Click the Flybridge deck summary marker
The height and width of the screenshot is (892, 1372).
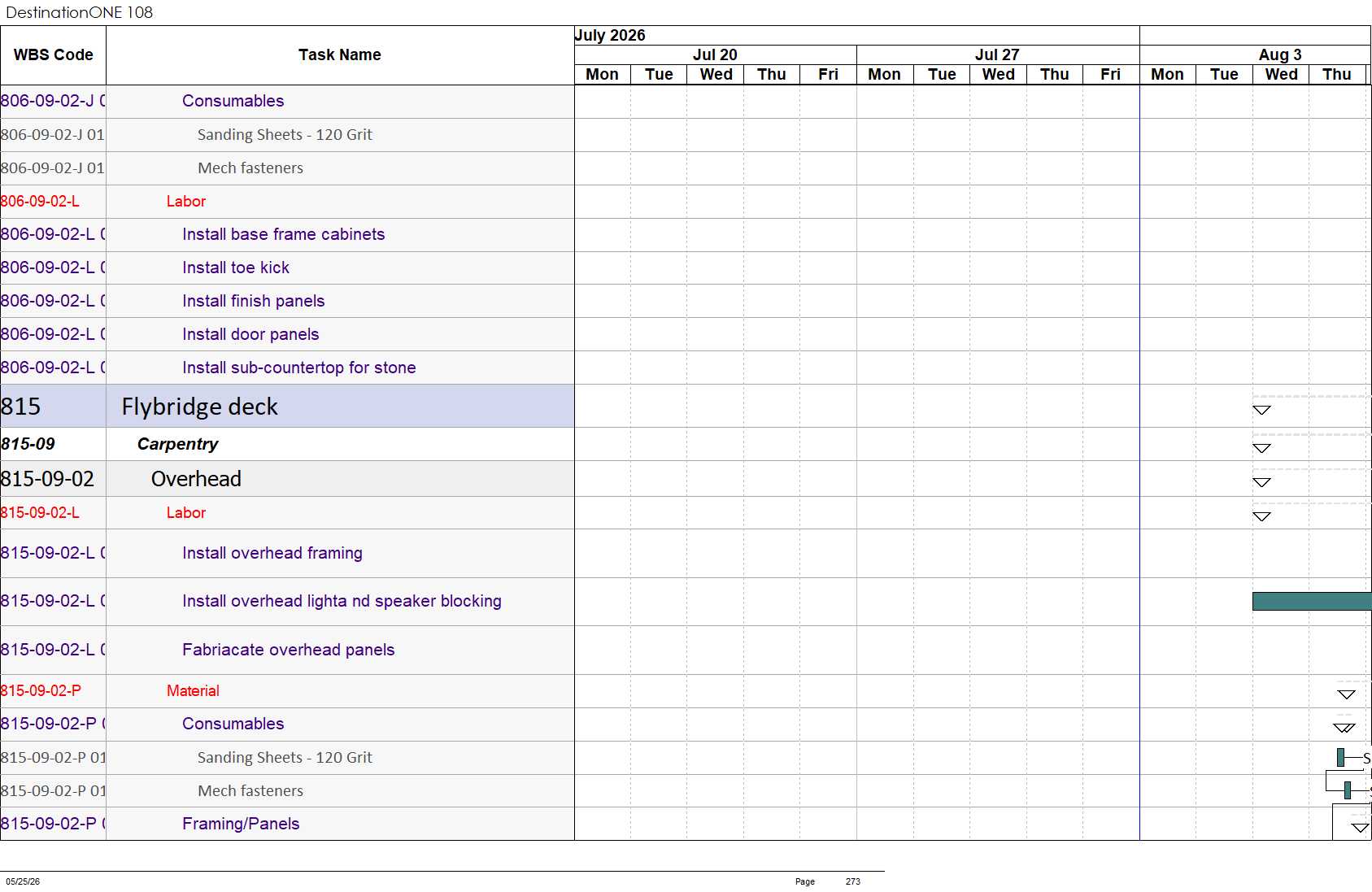(1261, 410)
